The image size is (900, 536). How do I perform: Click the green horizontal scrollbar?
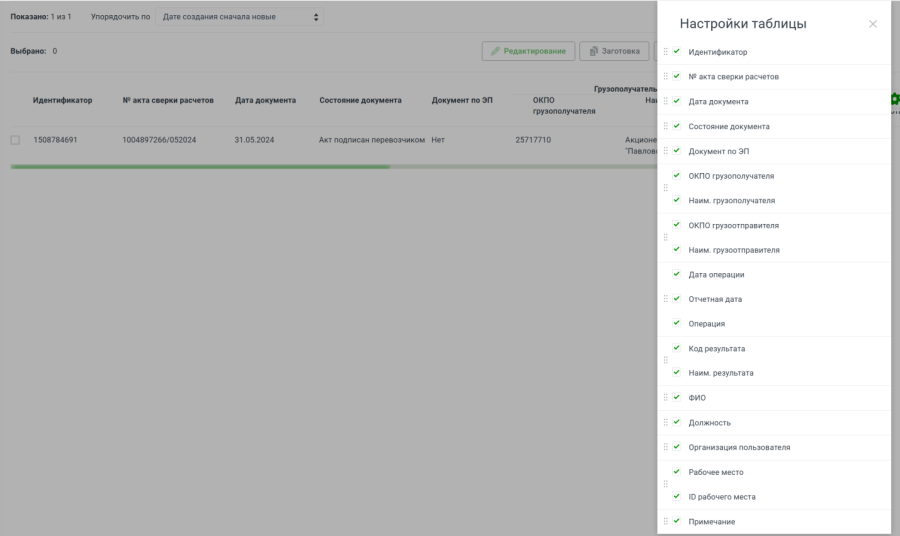pos(200,167)
